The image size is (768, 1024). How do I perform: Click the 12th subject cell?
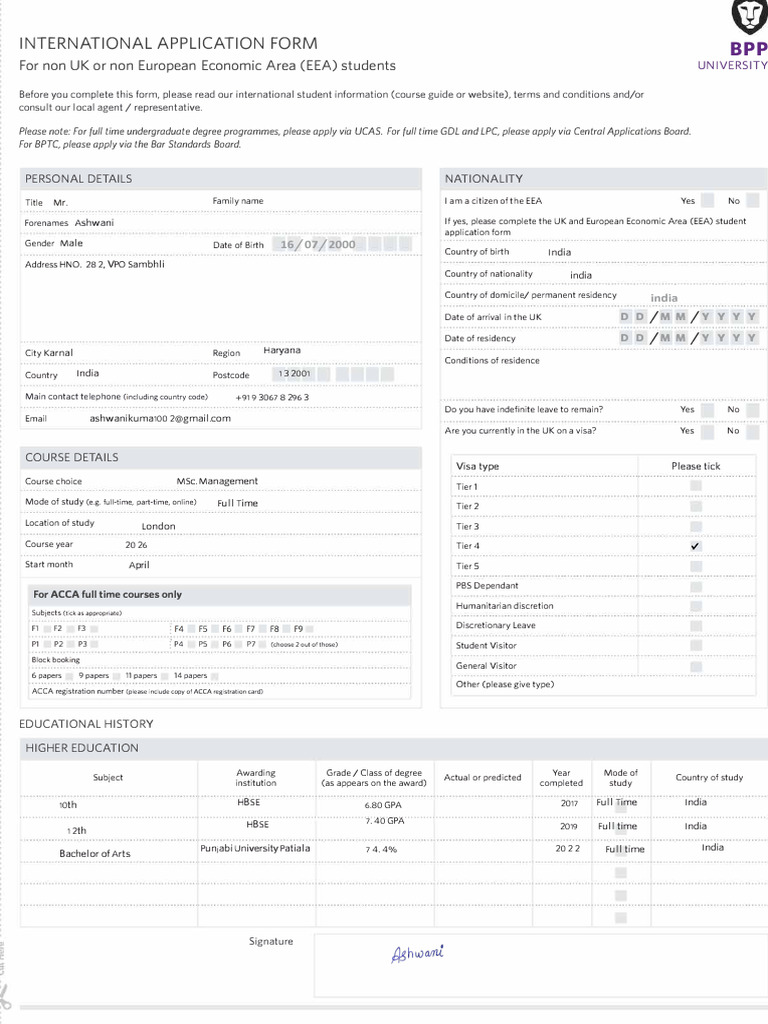(108, 830)
